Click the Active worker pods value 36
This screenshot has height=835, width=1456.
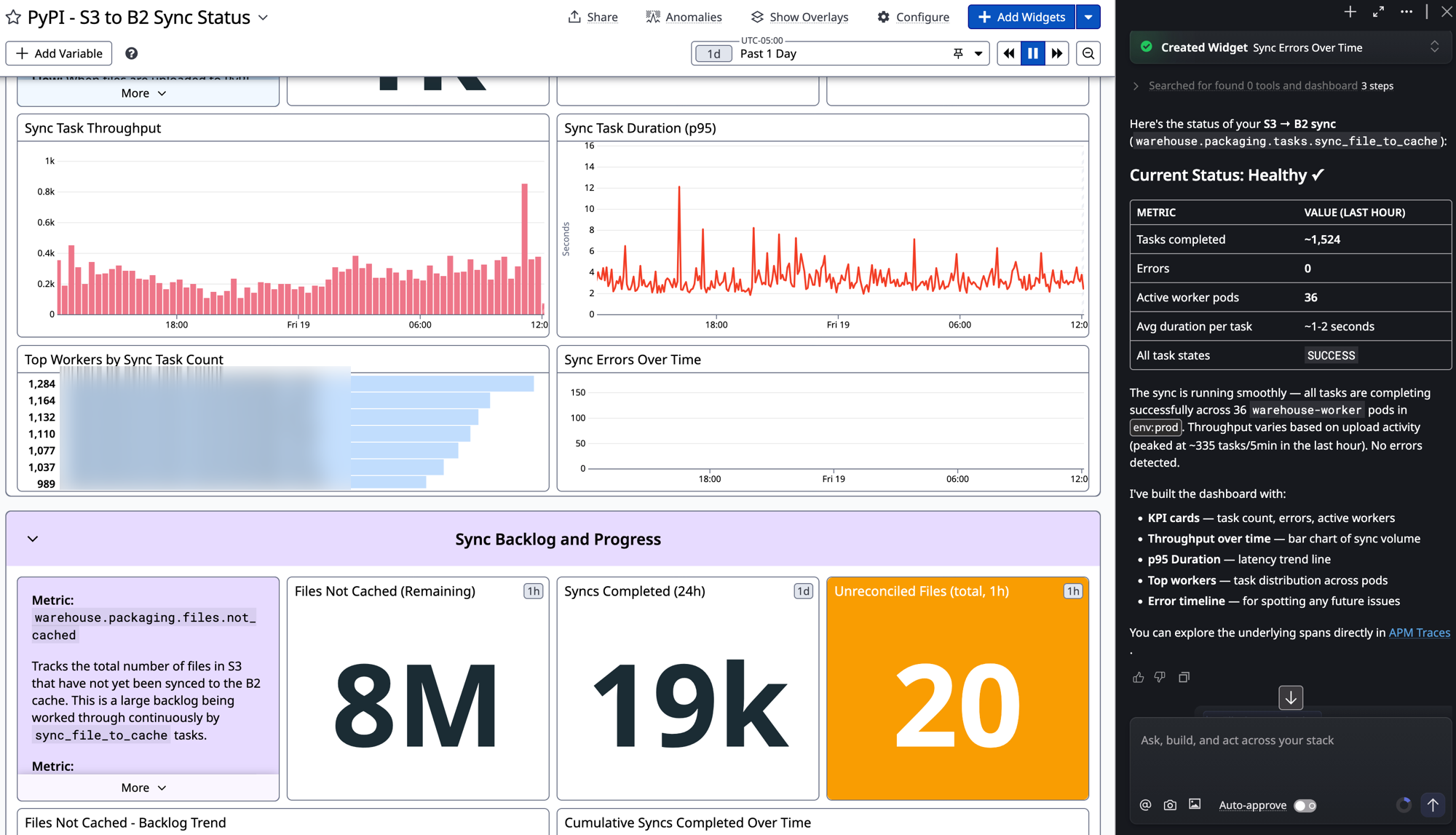click(1310, 297)
